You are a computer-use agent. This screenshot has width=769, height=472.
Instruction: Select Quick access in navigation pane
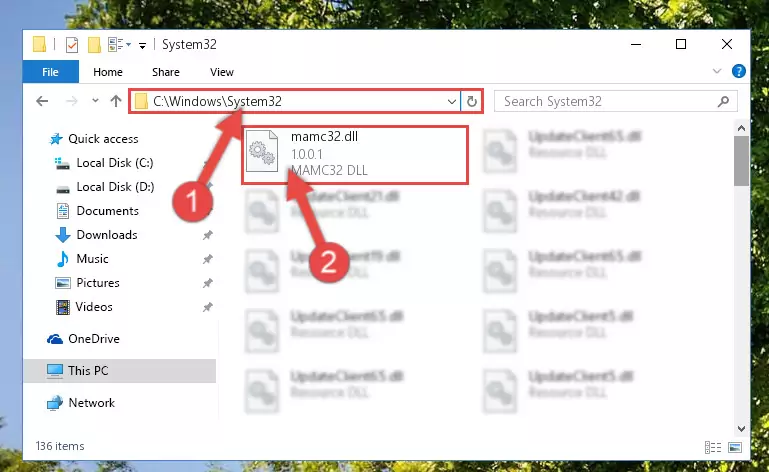103,139
